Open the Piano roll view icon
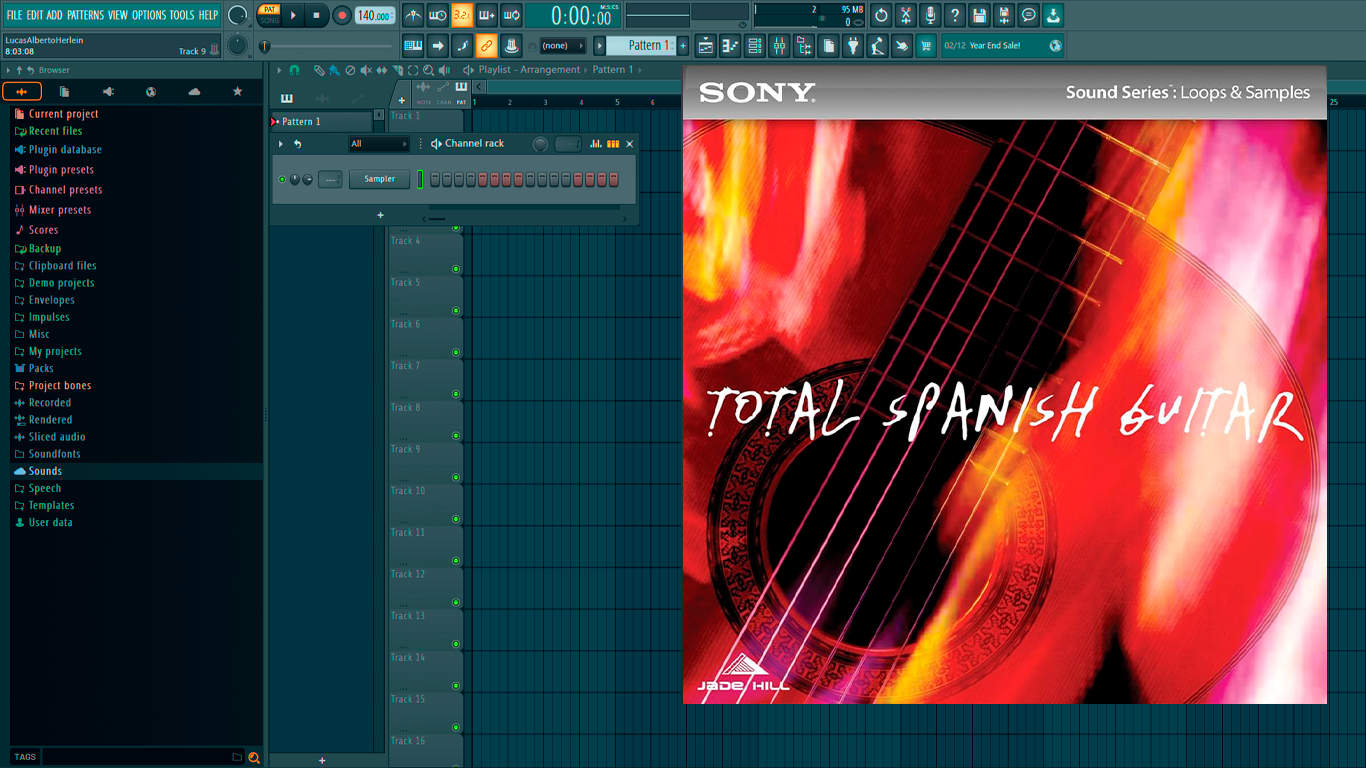 coord(730,46)
